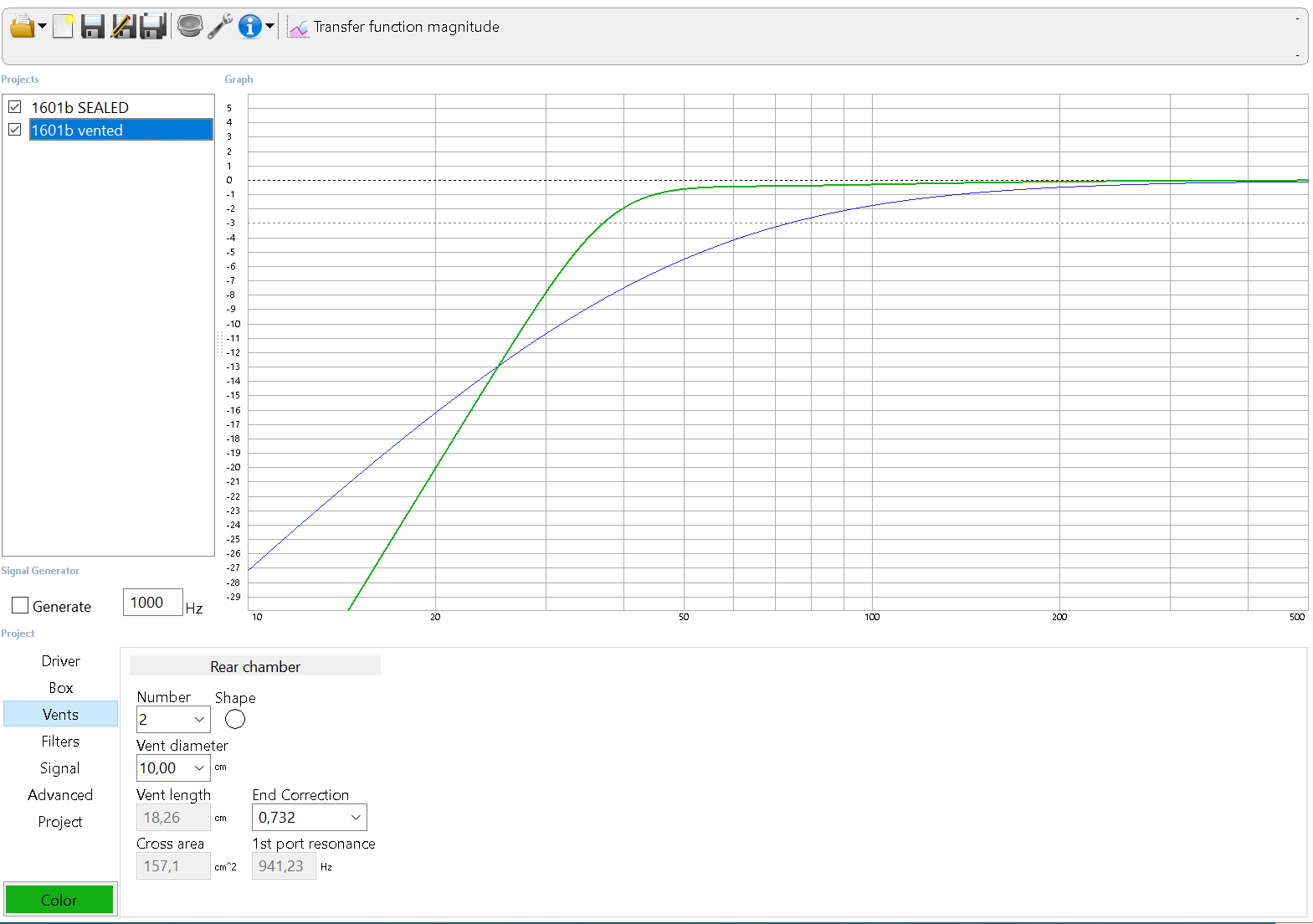Enable the signal Generate checkbox
The height and width of the screenshot is (924, 1313).
tap(20, 605)
